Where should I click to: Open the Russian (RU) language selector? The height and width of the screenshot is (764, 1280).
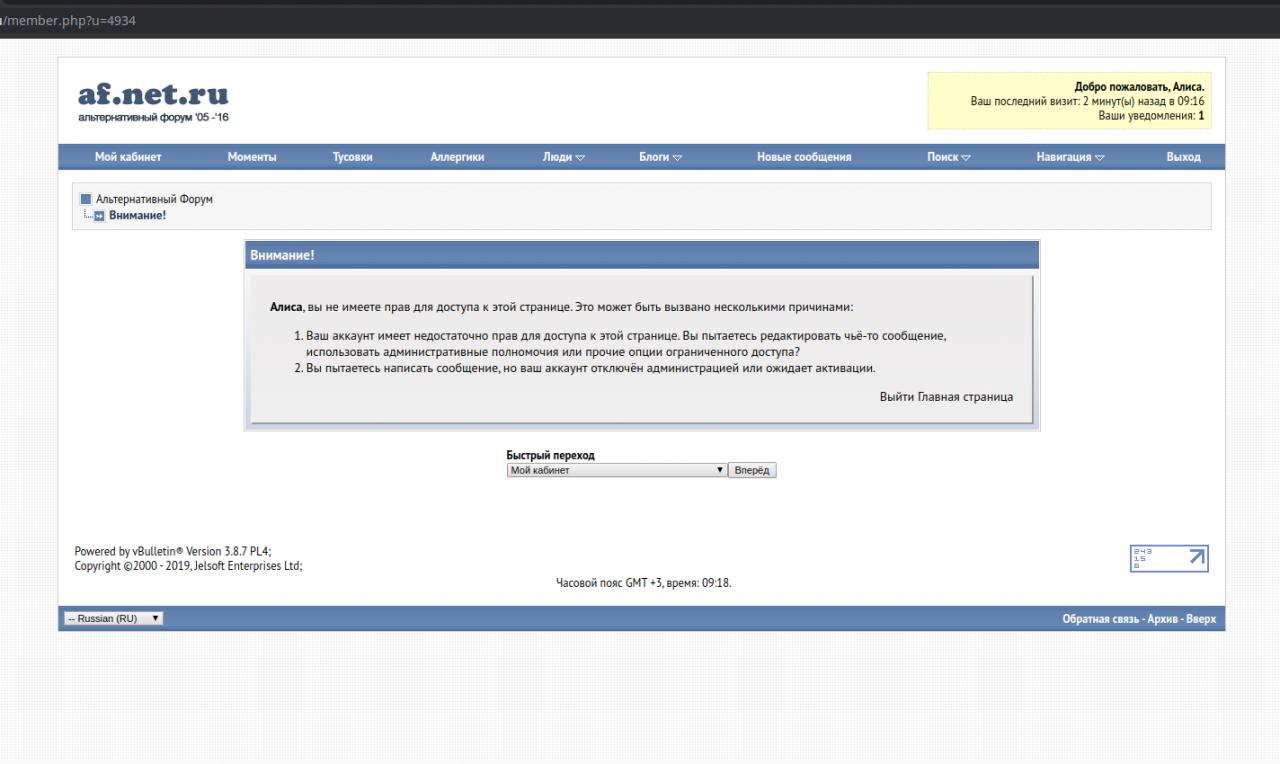113,618
